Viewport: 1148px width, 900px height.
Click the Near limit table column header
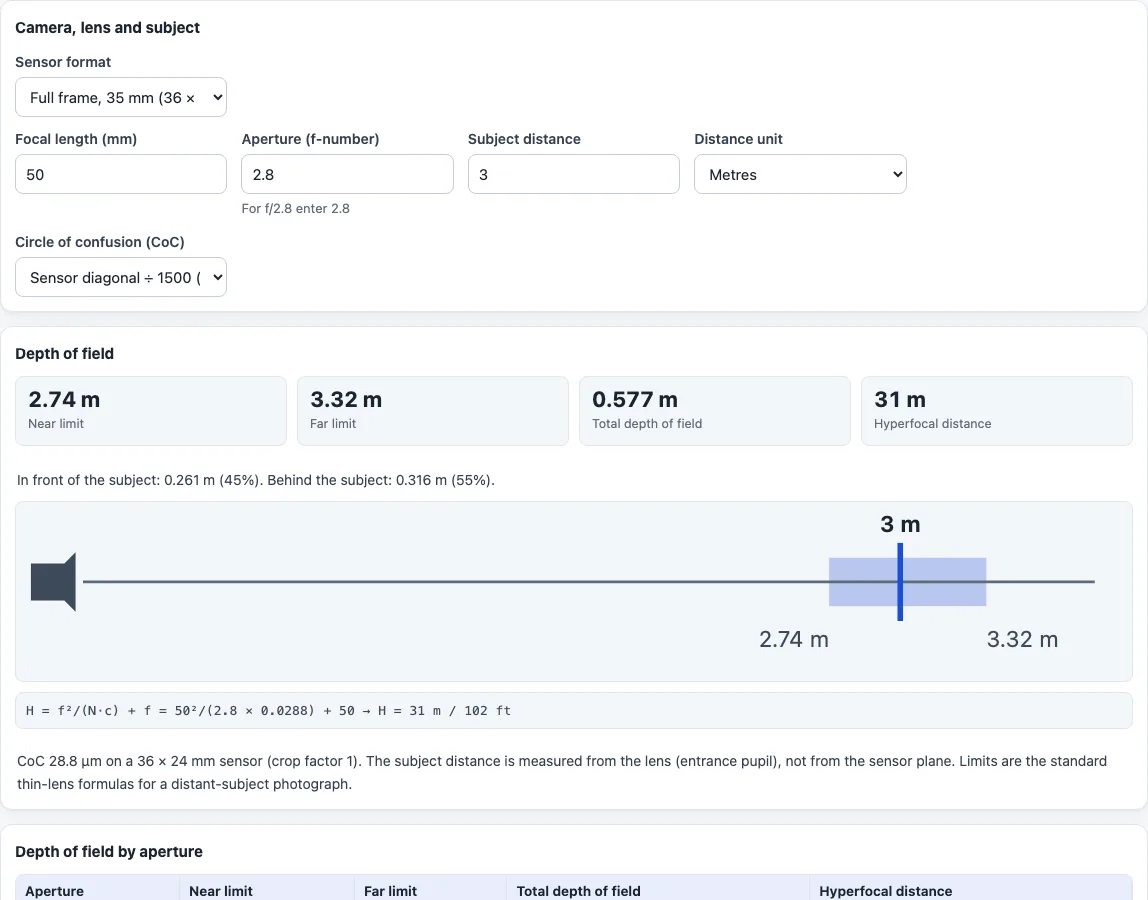coord(267,890)
